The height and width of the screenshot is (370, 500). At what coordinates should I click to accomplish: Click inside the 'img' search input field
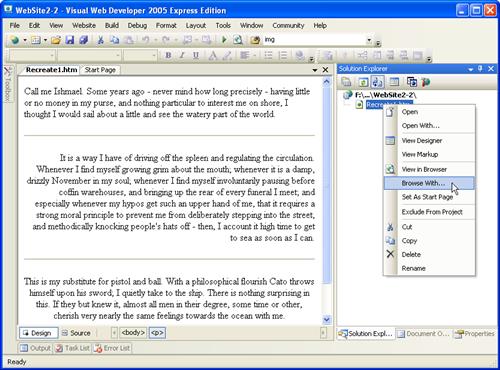tap(314, 40)
